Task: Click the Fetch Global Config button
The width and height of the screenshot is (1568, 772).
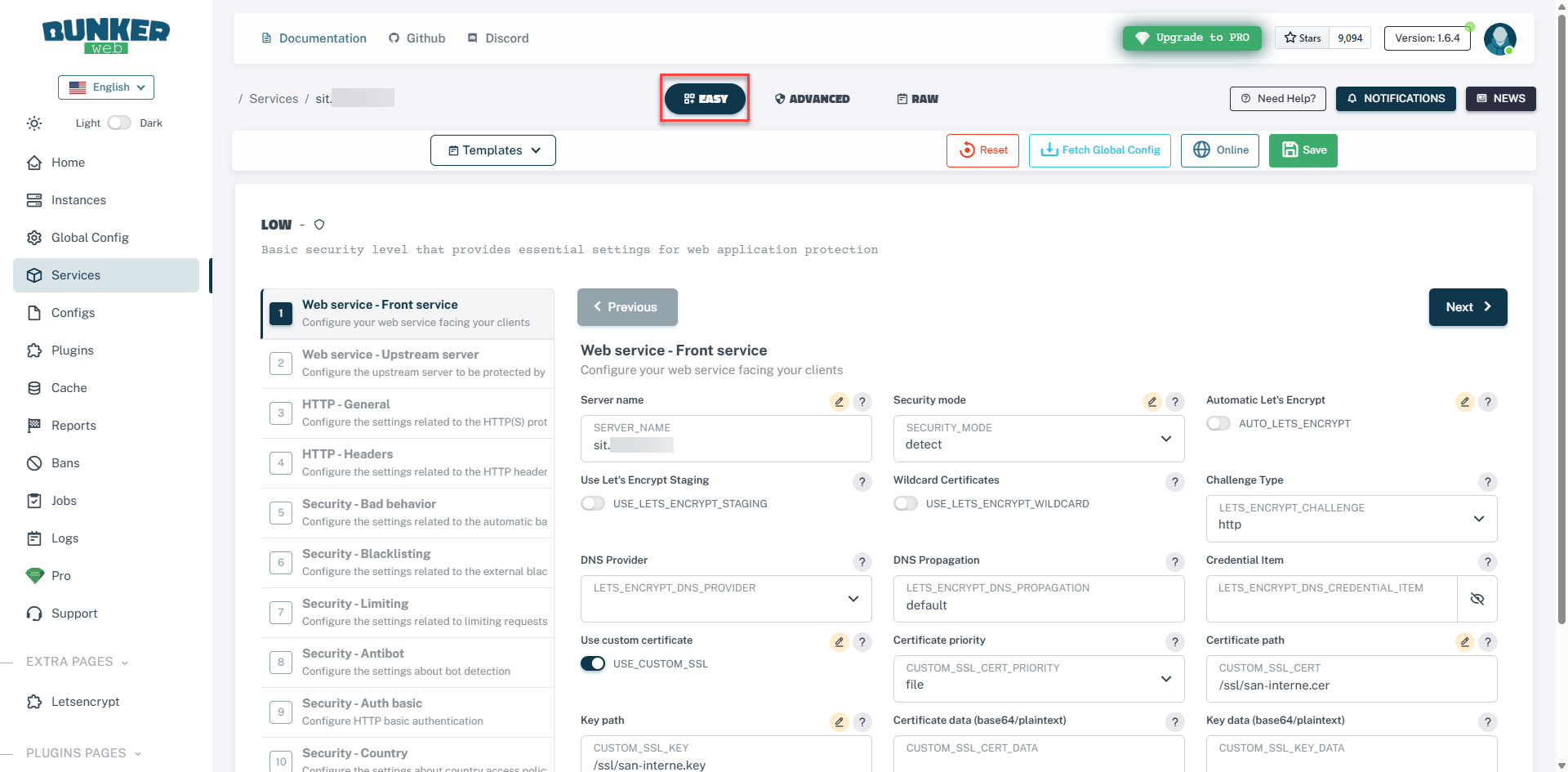Action: pyautogui.click(x=1099, y=150)
